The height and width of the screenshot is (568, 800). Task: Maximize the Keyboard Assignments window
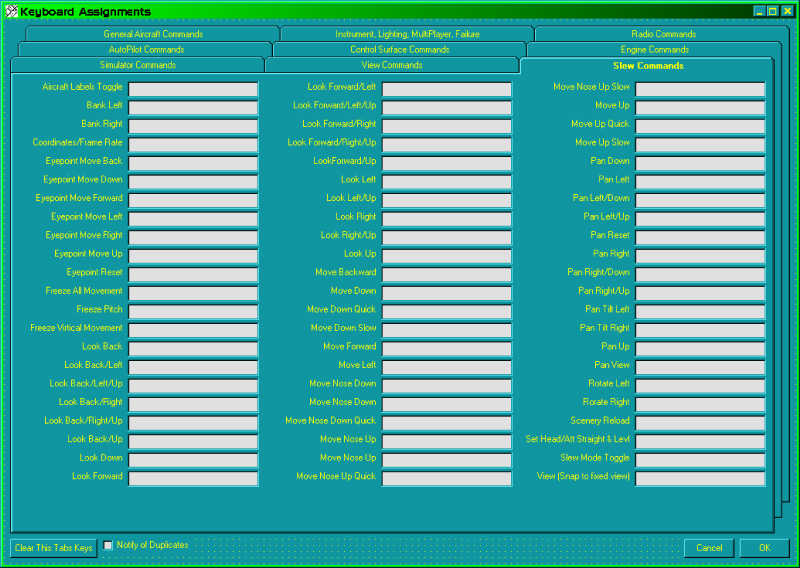pyautogui.click(x=773, y=11)
